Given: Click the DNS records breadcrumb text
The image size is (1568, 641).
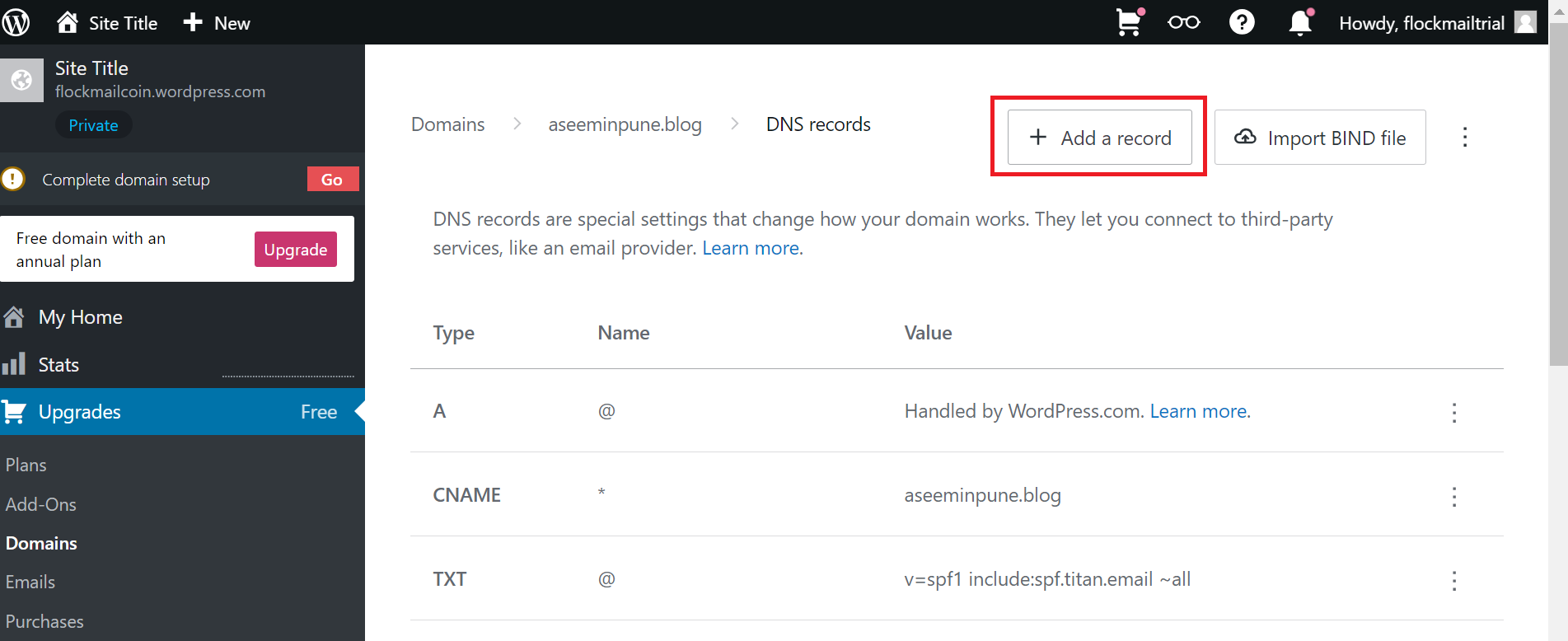Looking at the screenshot, I should tap(818, 124).
